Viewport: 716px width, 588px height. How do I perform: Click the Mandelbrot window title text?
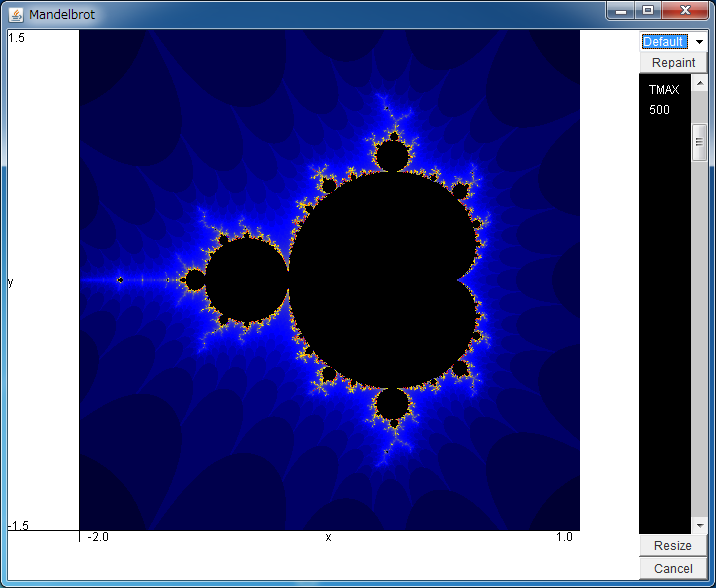click(x=62, y=15)
